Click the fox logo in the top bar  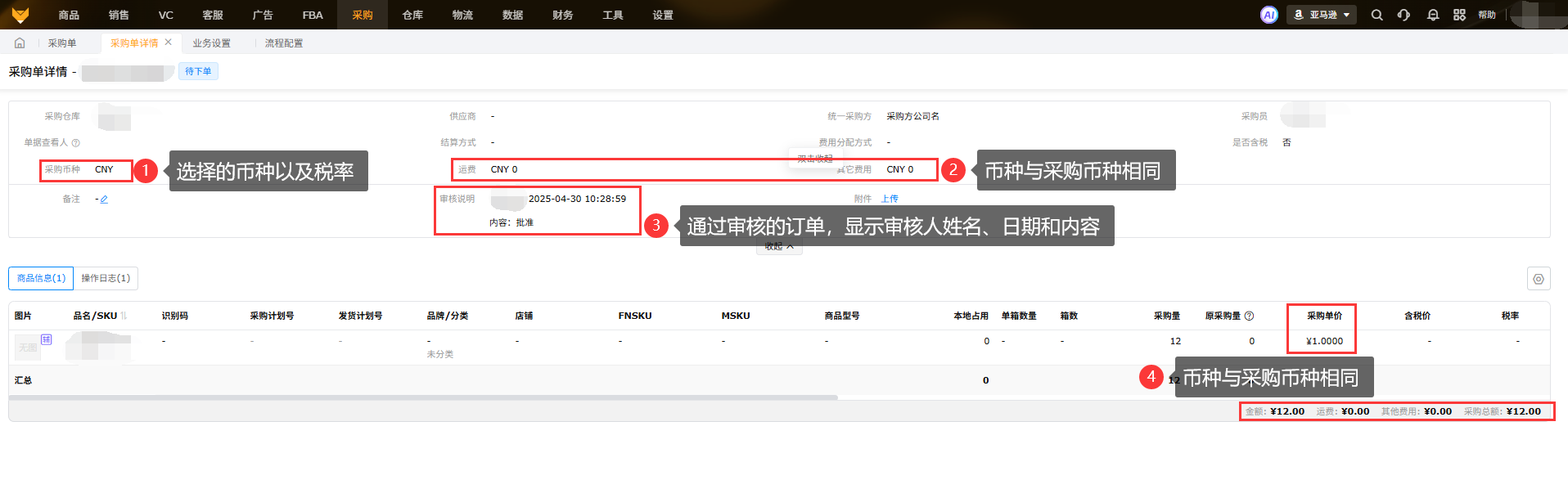[x=20, y=15]
